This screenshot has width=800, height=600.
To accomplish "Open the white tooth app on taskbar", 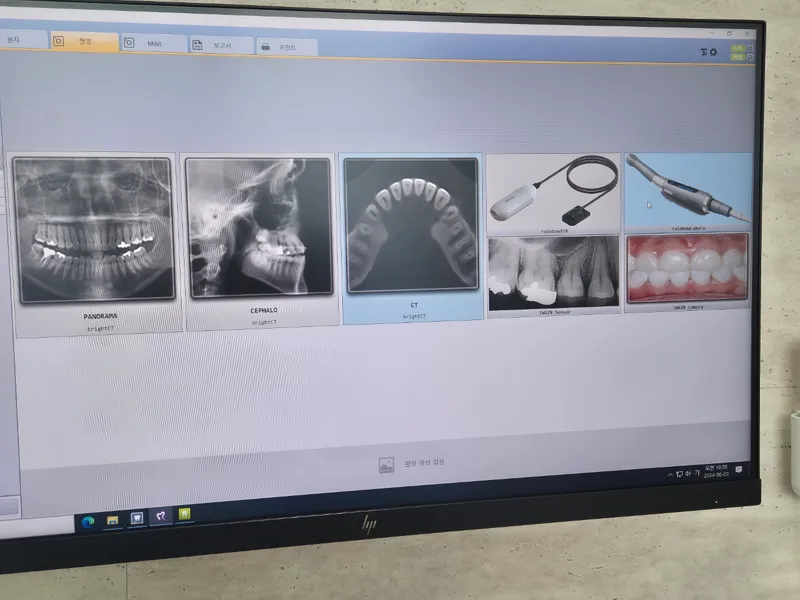I will pyautogui.click(x=137, y=518).
